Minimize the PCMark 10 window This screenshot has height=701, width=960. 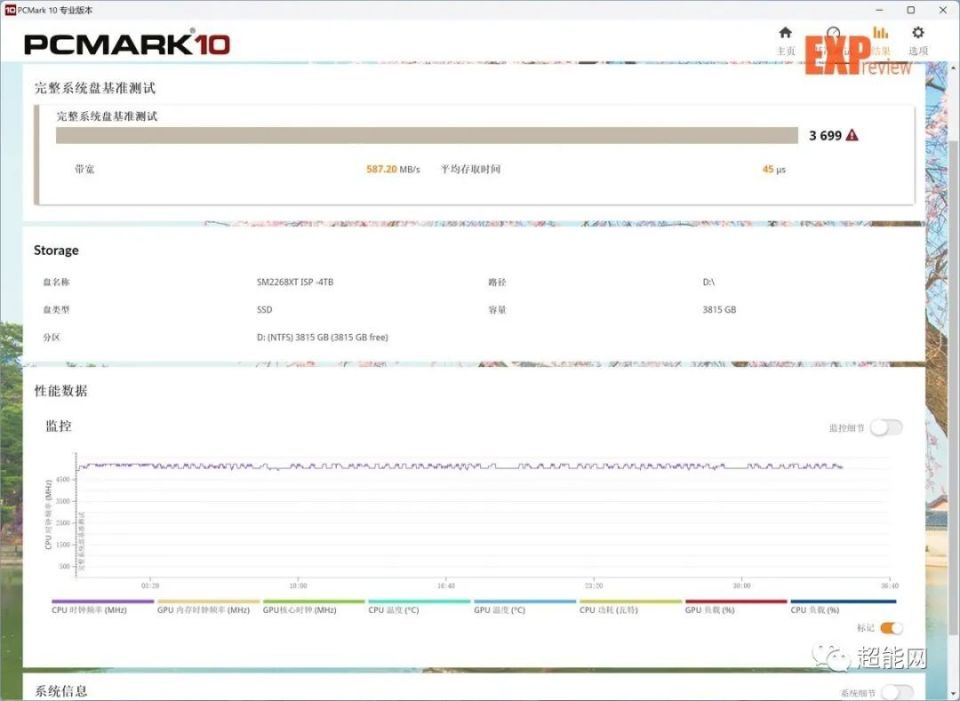click(880, 10)
